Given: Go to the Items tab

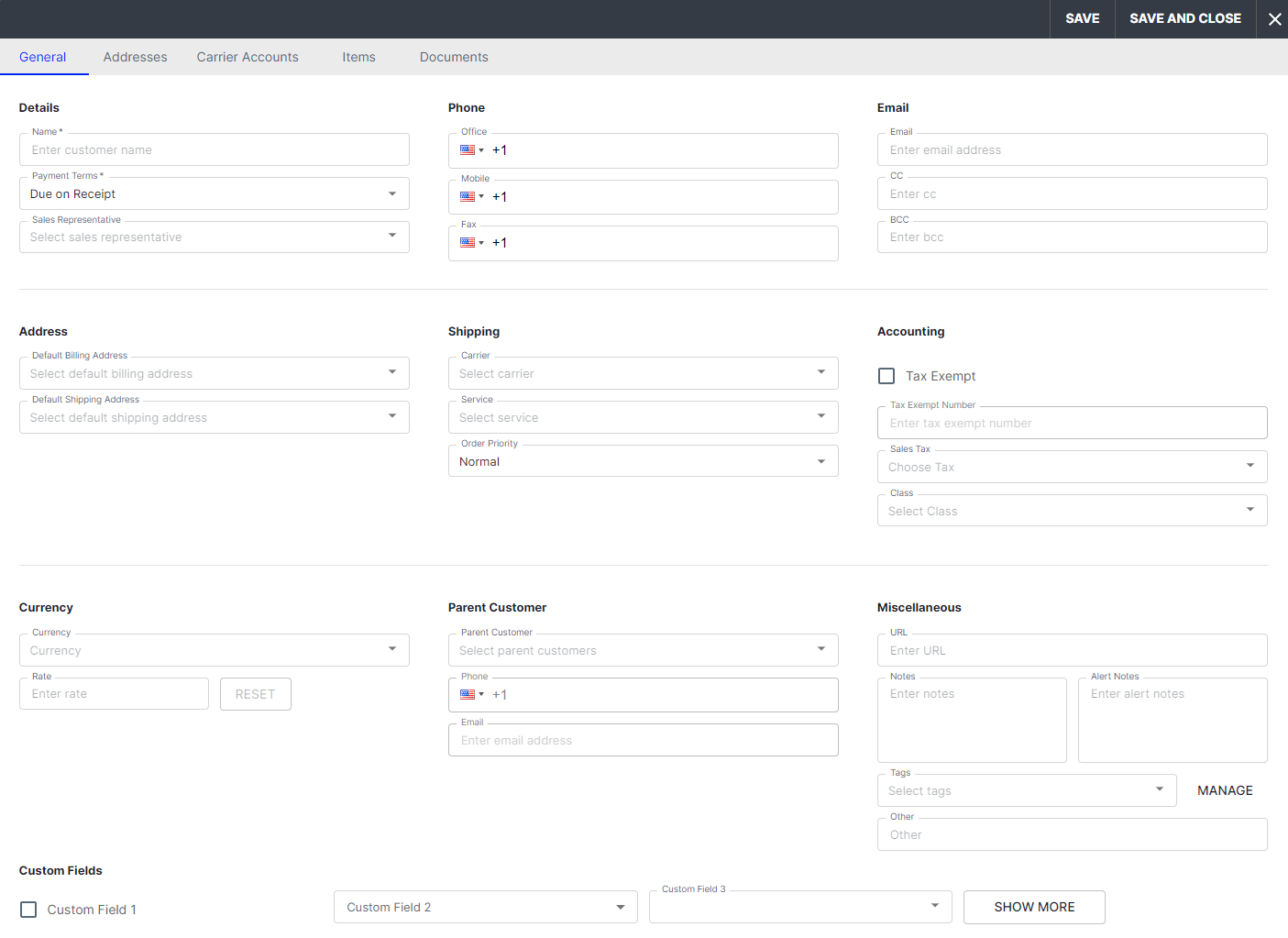Looking at the screenshot, I should click(359, 57).
